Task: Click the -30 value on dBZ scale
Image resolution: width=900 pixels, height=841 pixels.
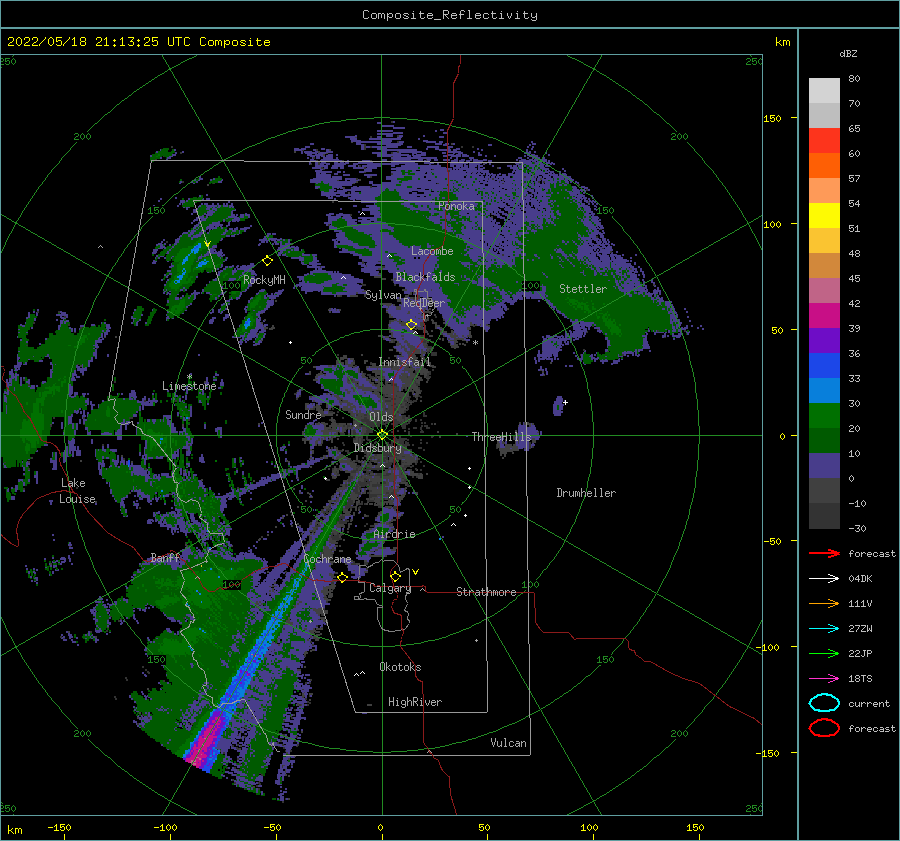Action: [x=858, y=528]
